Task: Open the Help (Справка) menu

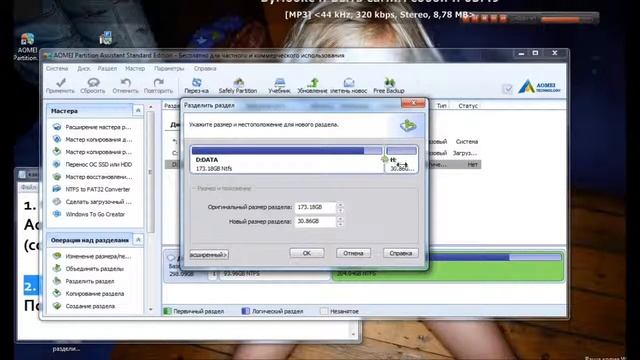Action: click(x=205, y=69)
